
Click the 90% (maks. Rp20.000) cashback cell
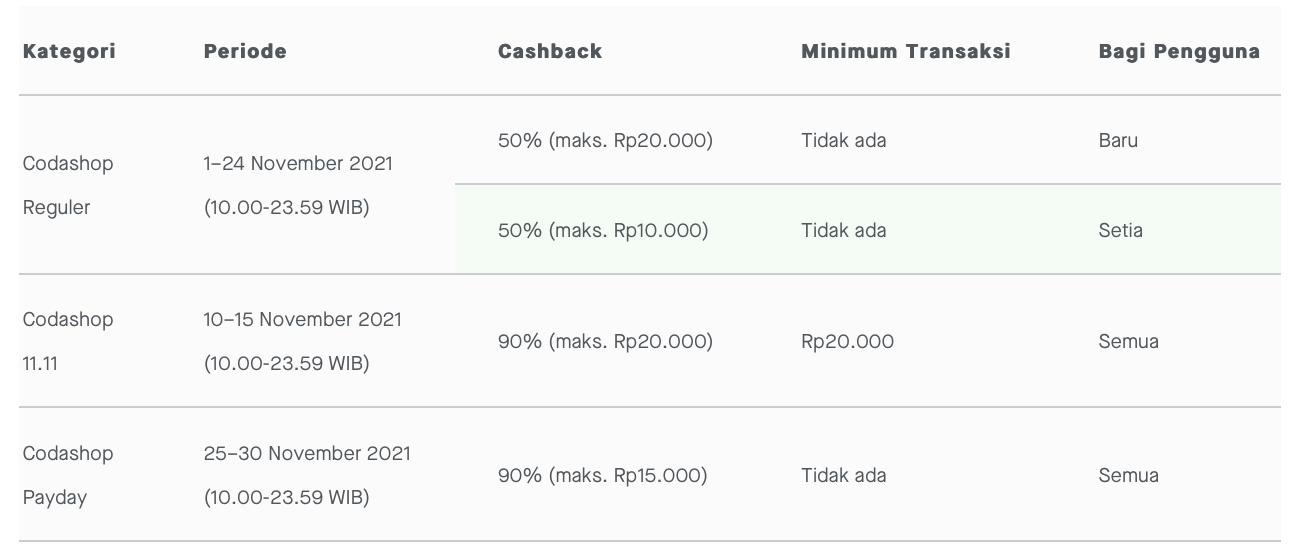coord(605,341)
